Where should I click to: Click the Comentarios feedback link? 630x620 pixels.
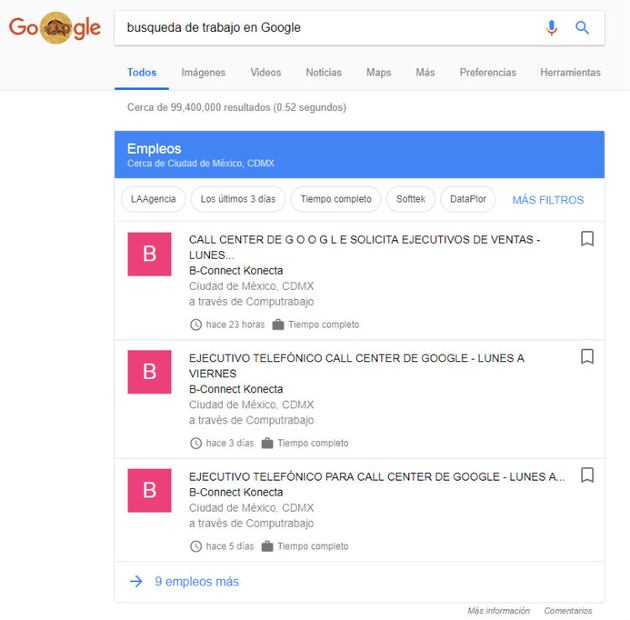(568, 611)
